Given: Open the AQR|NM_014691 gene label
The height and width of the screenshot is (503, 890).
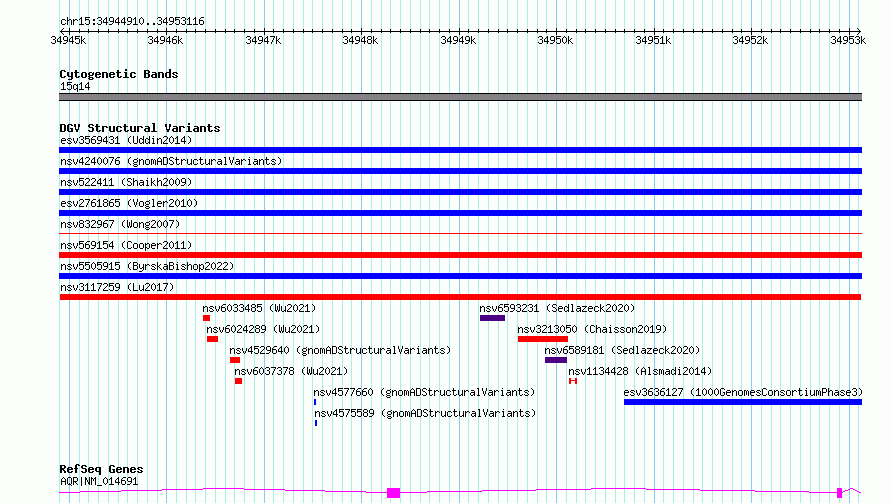Looking at the screenshot, I should [x=99, y=481].
